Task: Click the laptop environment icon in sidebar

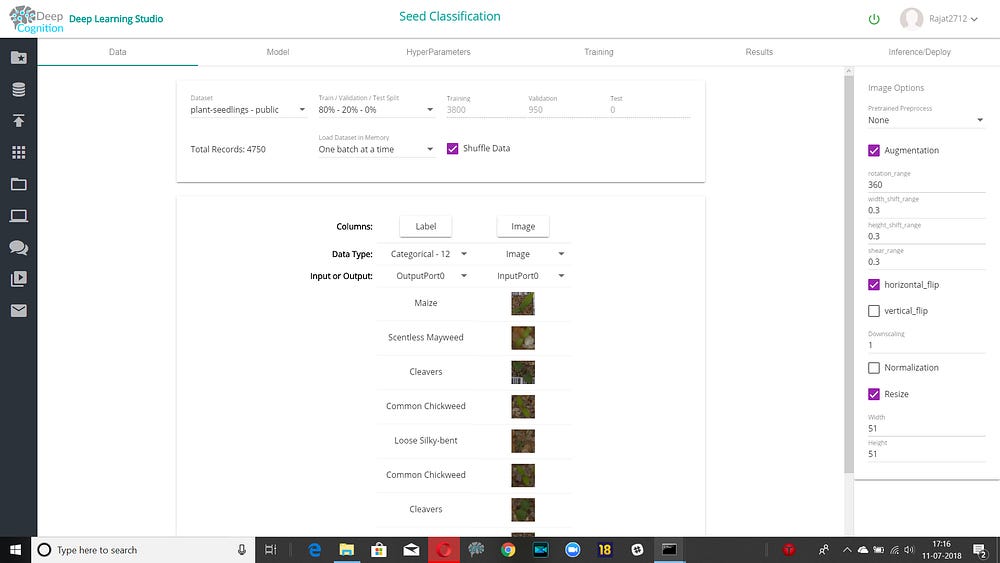Action: click(18, 216)
